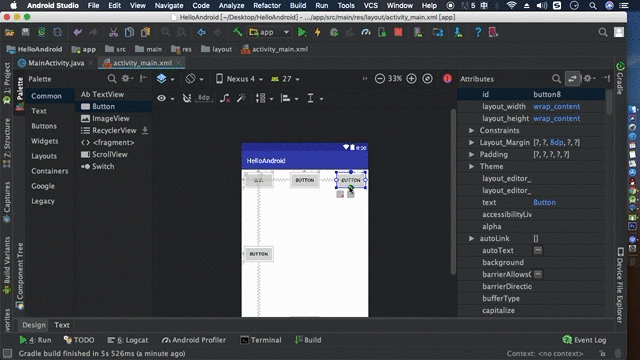Open the Android Profiler gauge toolbar icon

click(x=366, y=32)
